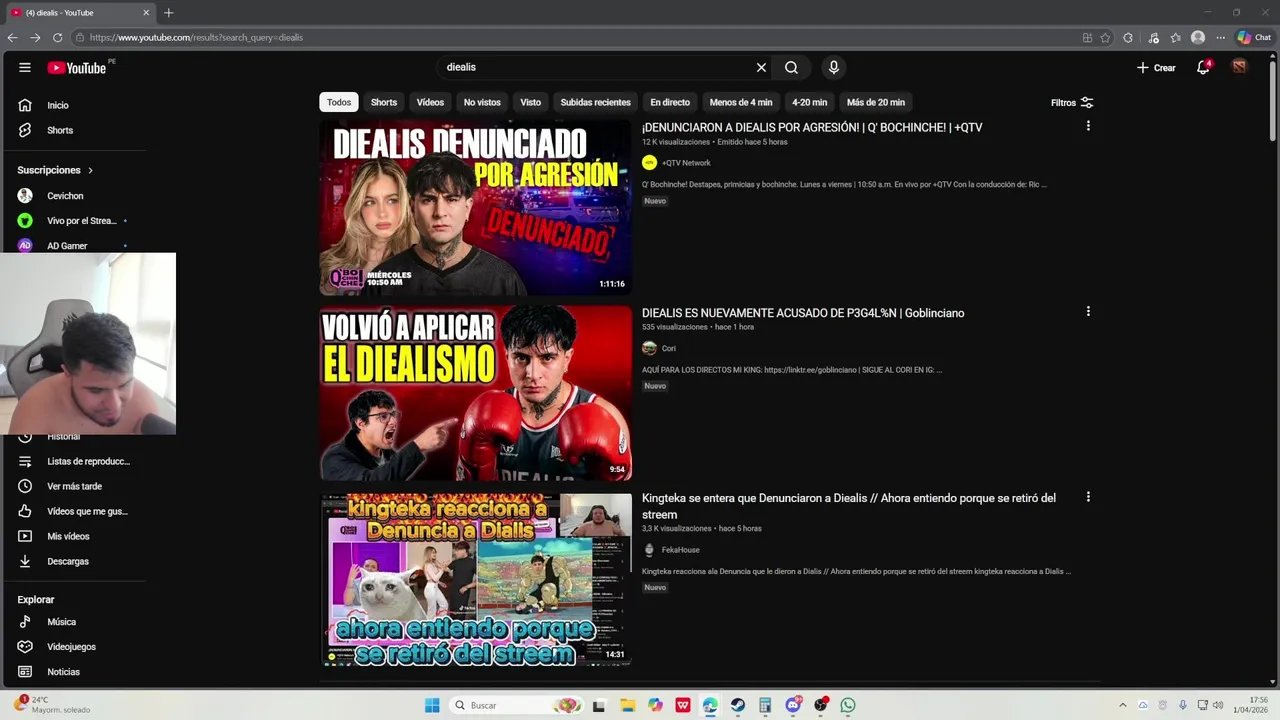Open the ¡DENUNCIARON A DIEALIS video title
Screen dimensions: 1280x720
[812, 128]
